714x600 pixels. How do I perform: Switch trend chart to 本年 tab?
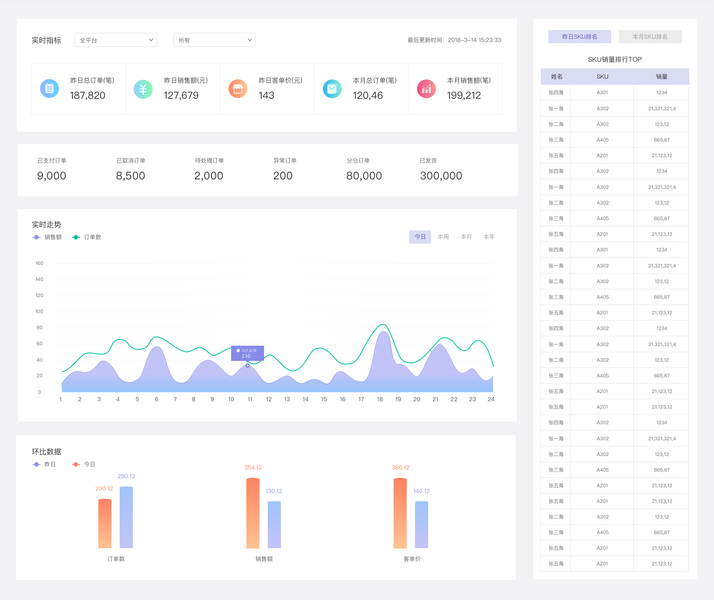coord(489,237)
